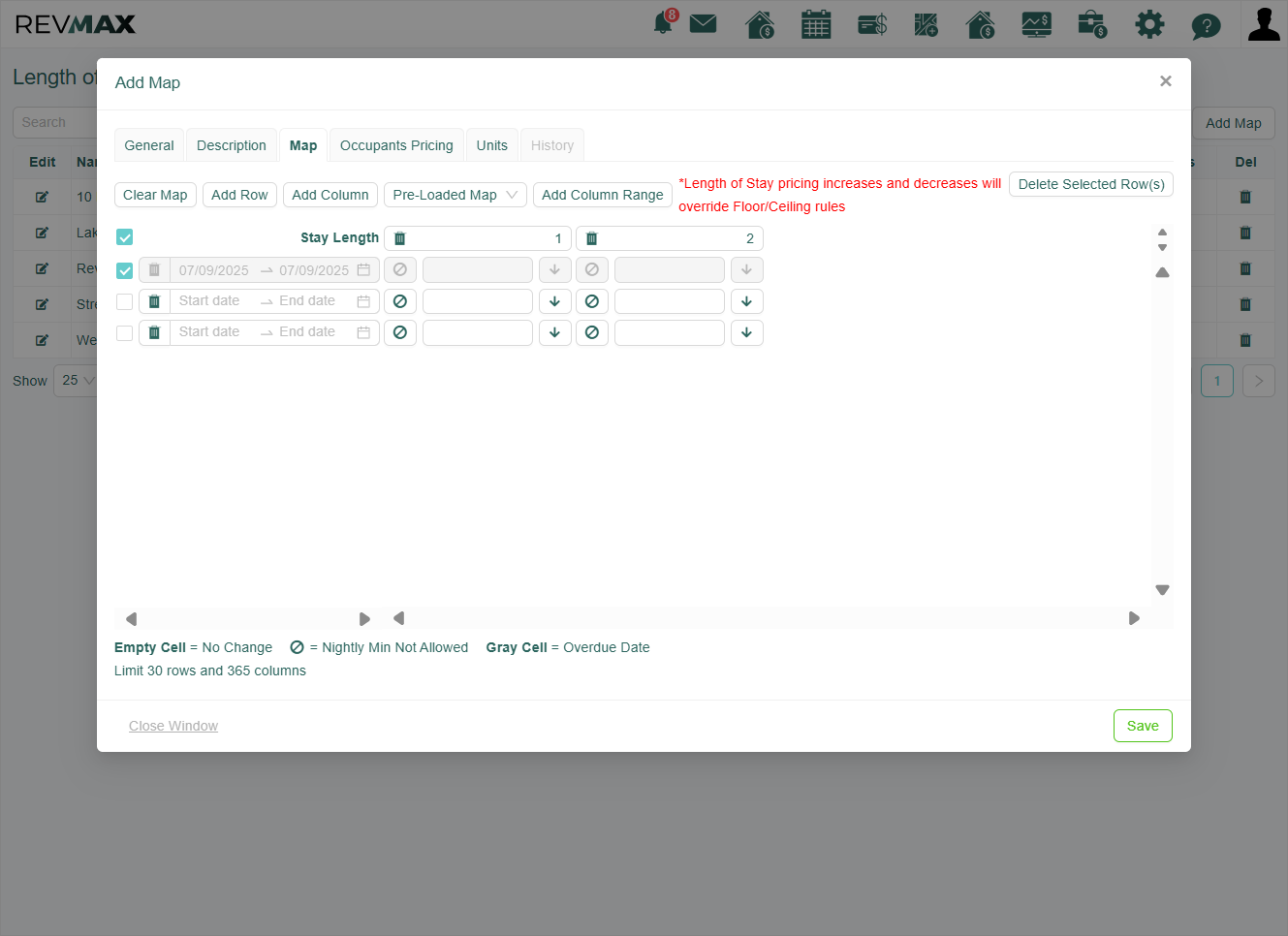
Task: Switch to the General tab
Action: pyautogui.click(x=149, y=145)
